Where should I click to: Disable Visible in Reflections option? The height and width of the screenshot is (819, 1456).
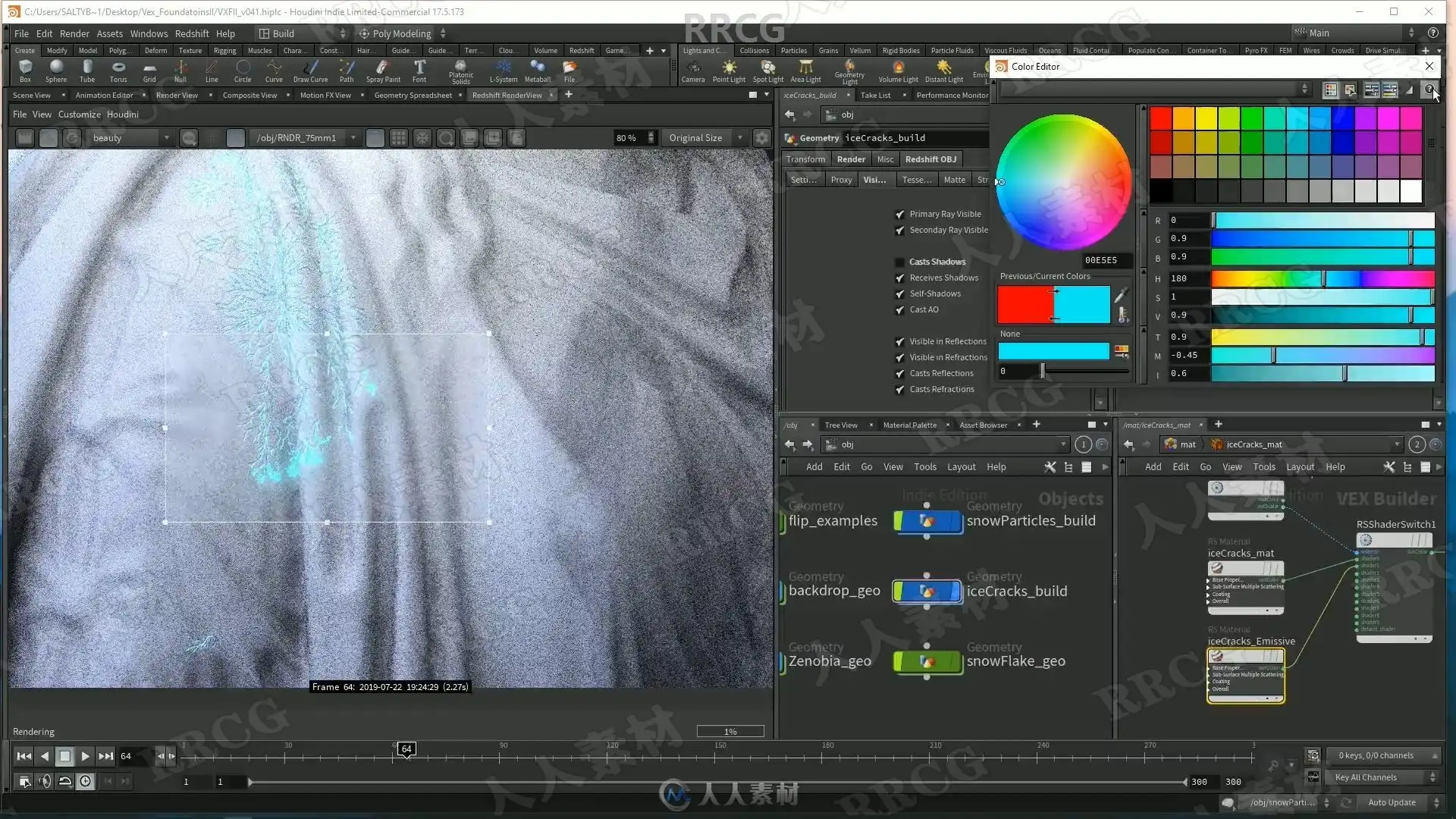tap(900, 342)
